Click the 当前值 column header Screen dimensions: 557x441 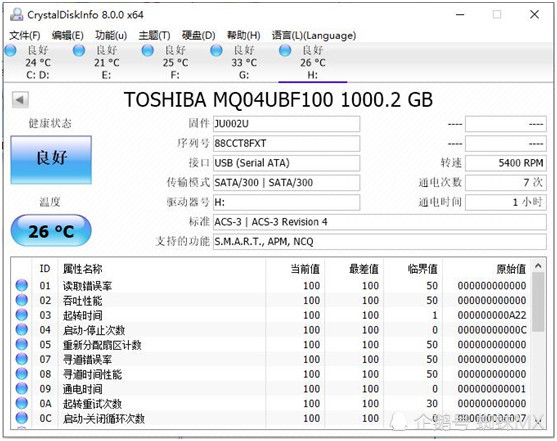(295, 269)
